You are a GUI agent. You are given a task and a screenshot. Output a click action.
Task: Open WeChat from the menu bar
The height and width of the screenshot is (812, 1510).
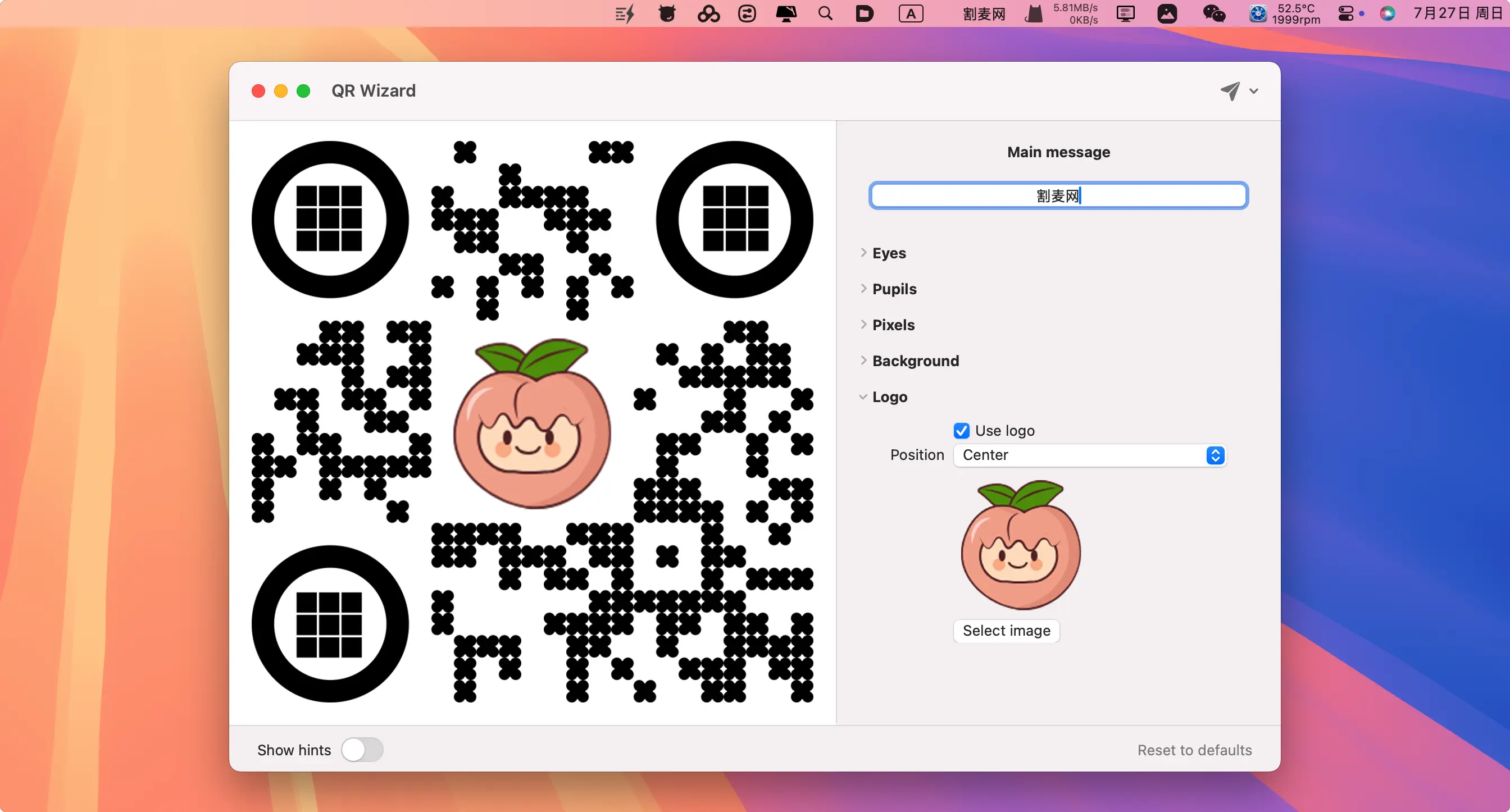tap(1213, 13)
